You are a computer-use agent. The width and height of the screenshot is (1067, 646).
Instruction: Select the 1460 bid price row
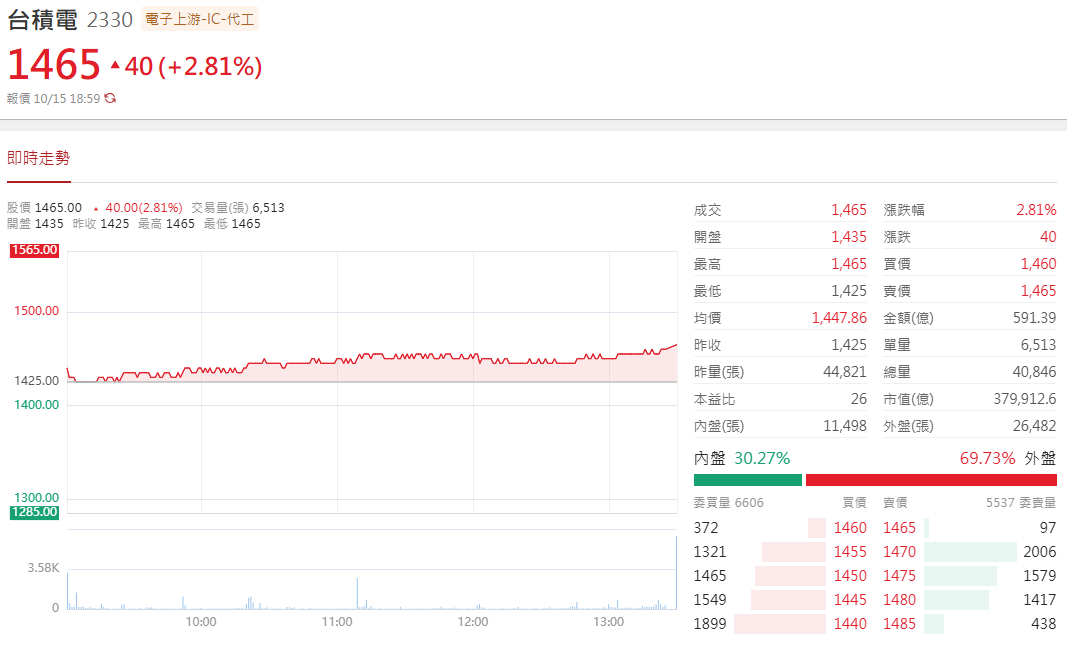pyautogui.click(x=849, y=527)
